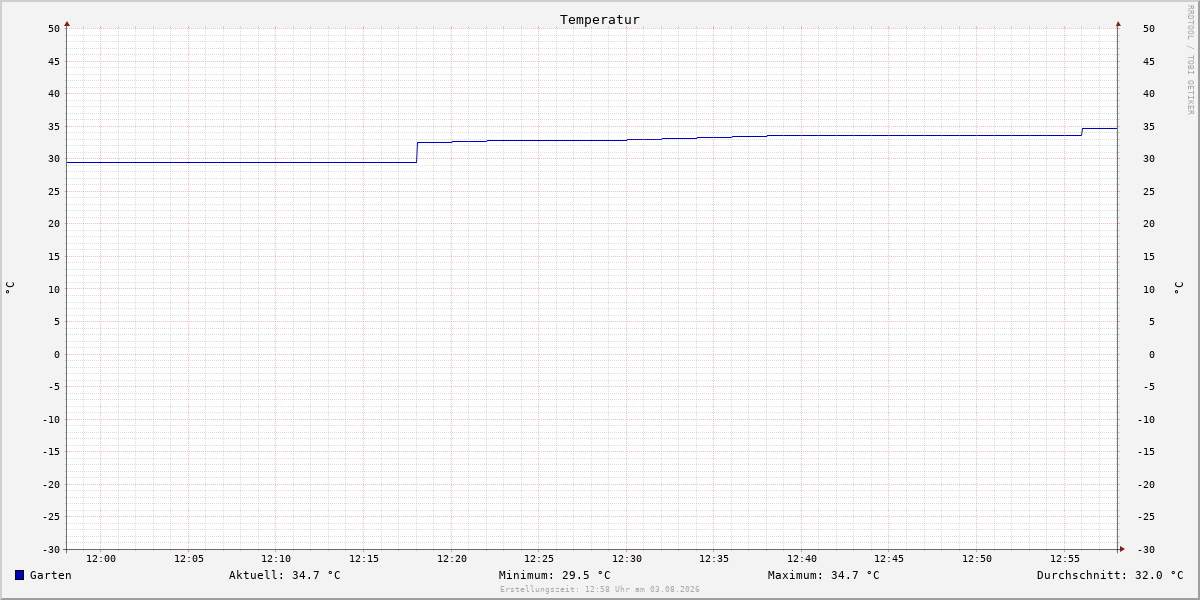Click the Garten legend label
Image resolution: width=1200 pixels, height=600 pixels.
pos(51,575)
